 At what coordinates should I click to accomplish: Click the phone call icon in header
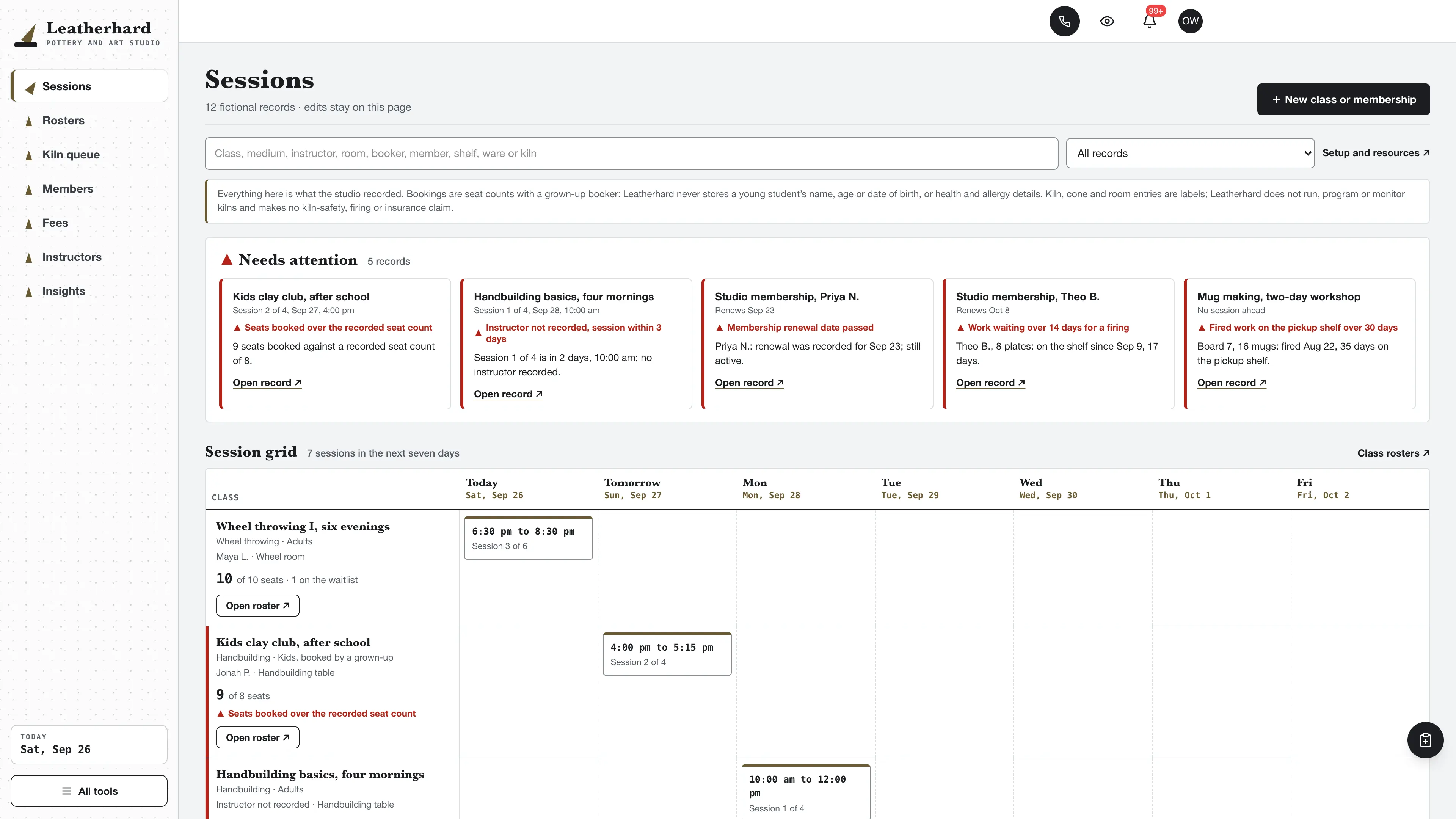click(x=1064, y=21)
